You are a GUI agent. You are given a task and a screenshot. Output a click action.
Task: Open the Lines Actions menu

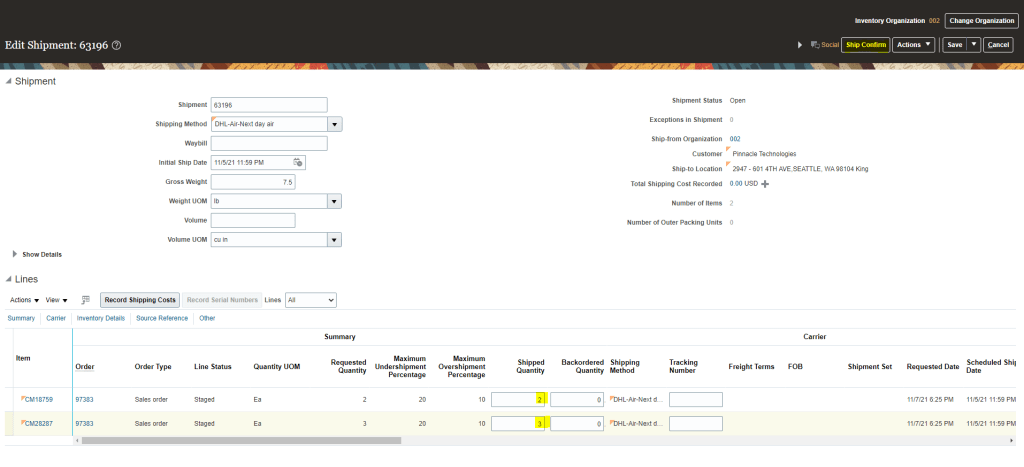pyautogui.click(x=24, y=300)
